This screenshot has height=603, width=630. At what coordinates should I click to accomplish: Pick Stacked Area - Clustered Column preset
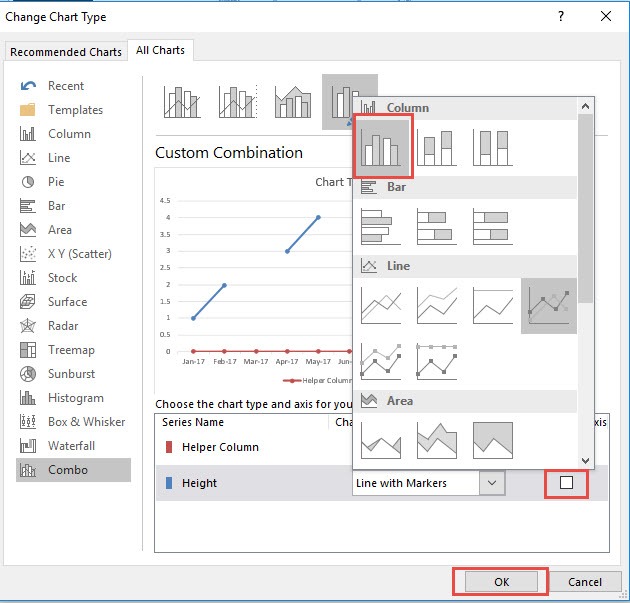pyautogui.click(x=293, y=102)
